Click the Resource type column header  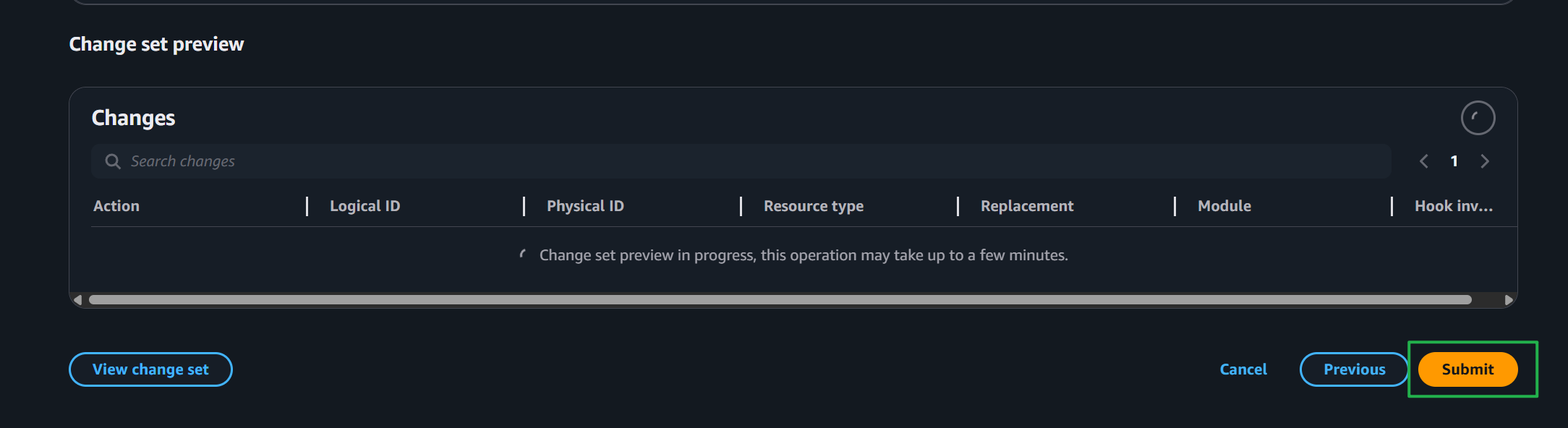[813, 206]
